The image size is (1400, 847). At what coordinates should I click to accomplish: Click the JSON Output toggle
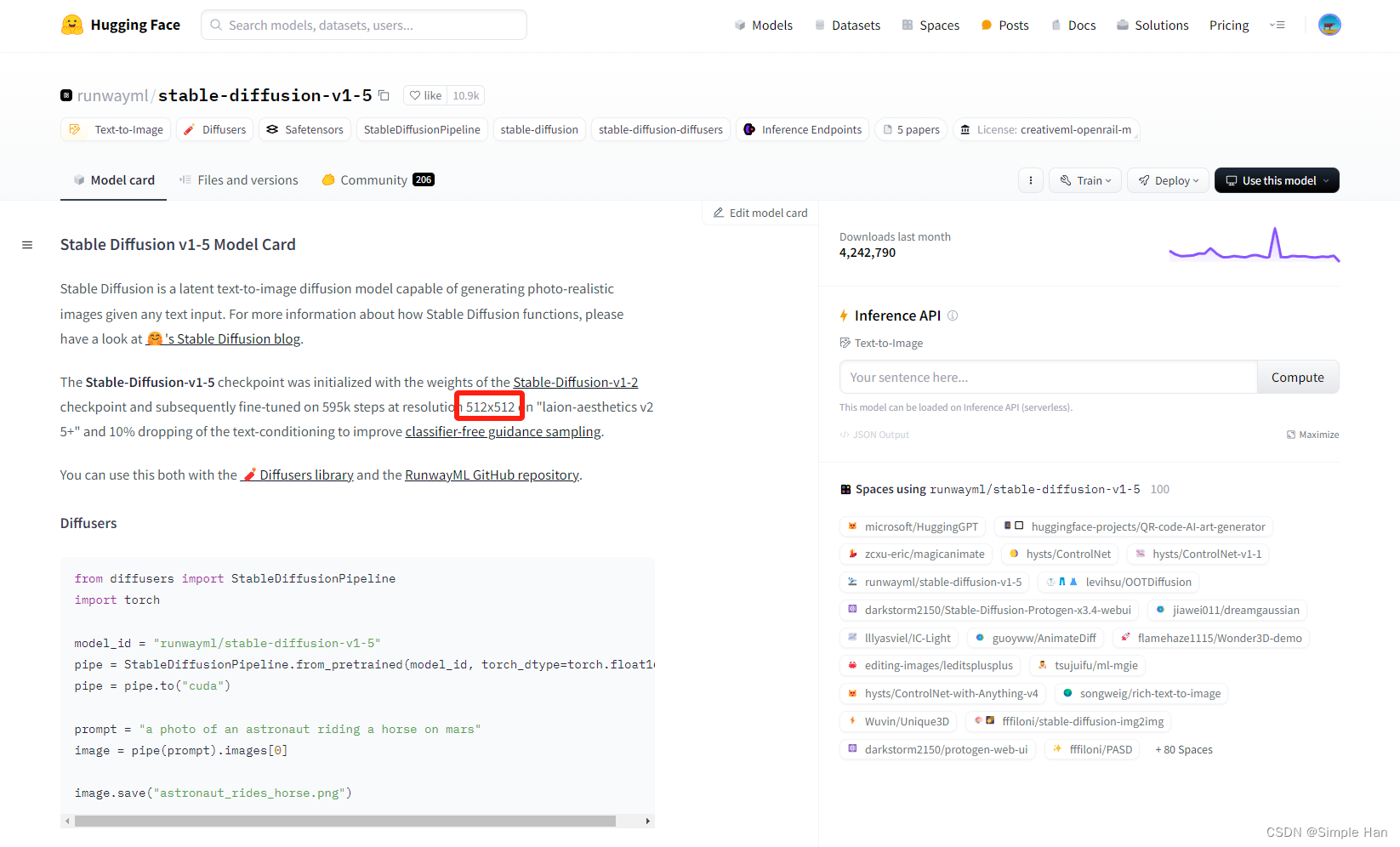point(874,435)
